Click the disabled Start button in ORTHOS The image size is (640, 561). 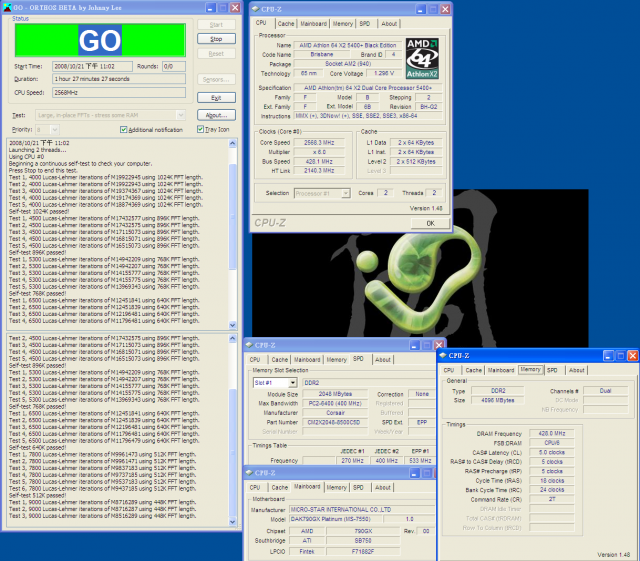[x=216, y=24]
